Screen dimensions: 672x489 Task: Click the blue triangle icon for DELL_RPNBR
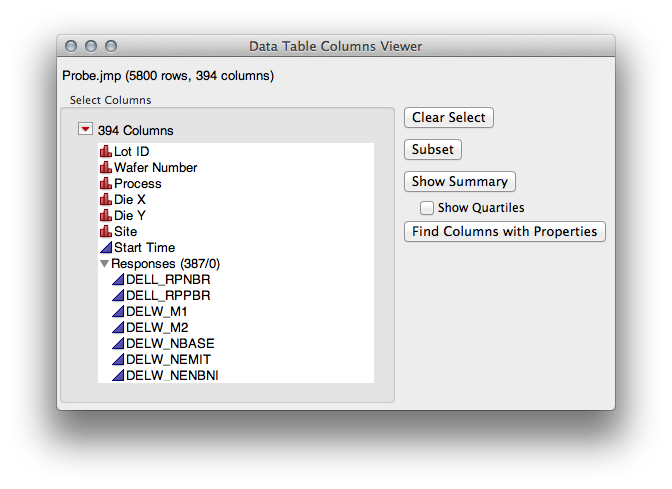click(x=117, y=280)
